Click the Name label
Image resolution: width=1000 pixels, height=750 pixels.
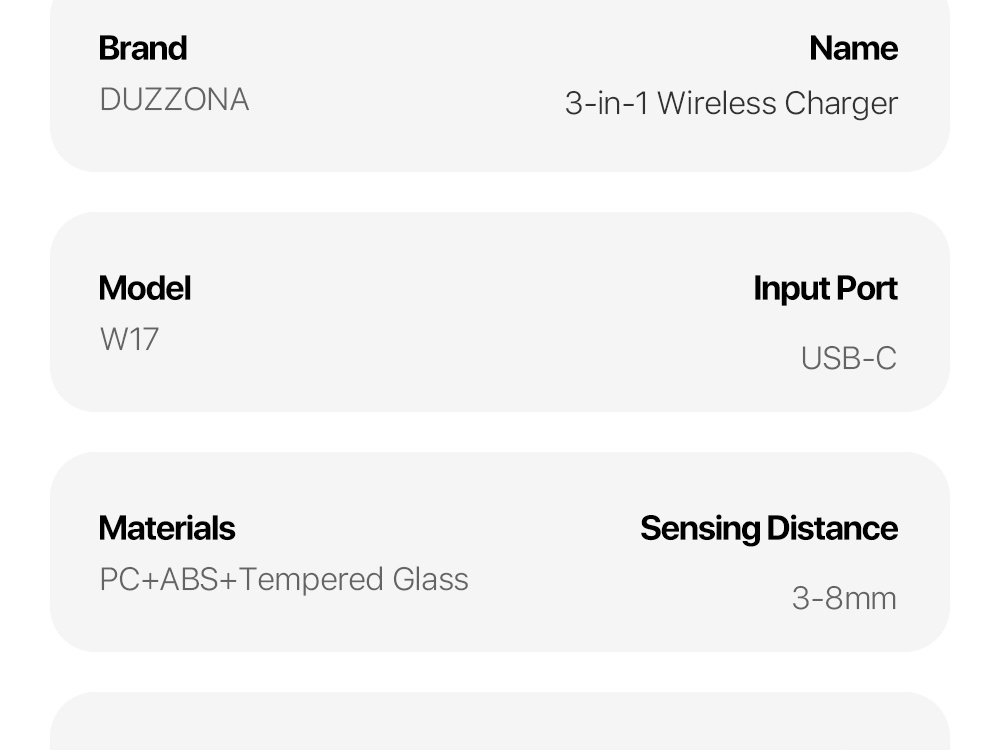[x=853, y=48]
